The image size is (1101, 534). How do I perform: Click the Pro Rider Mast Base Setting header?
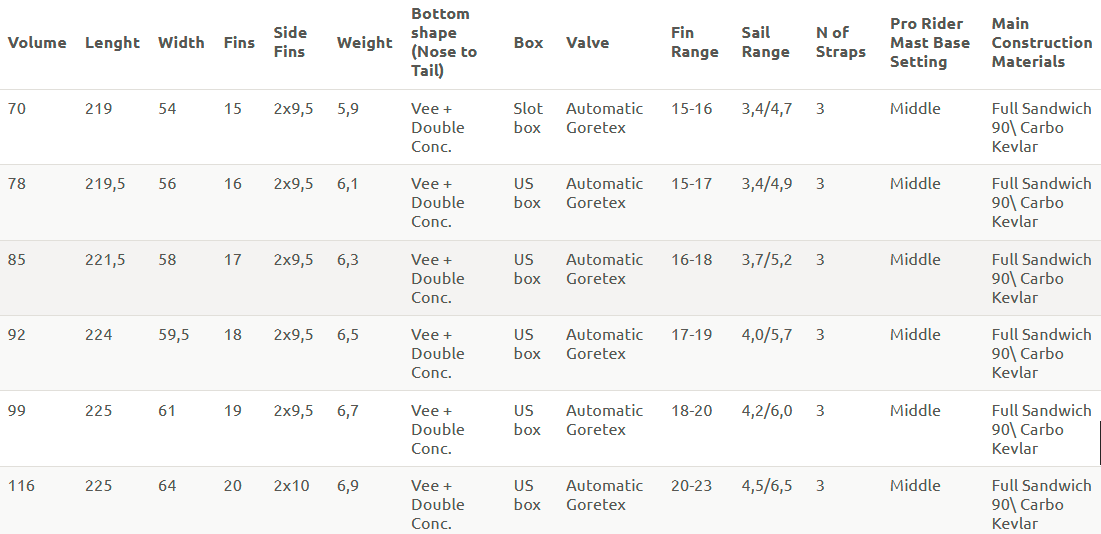pyautogui.click(x=929, y=43)
